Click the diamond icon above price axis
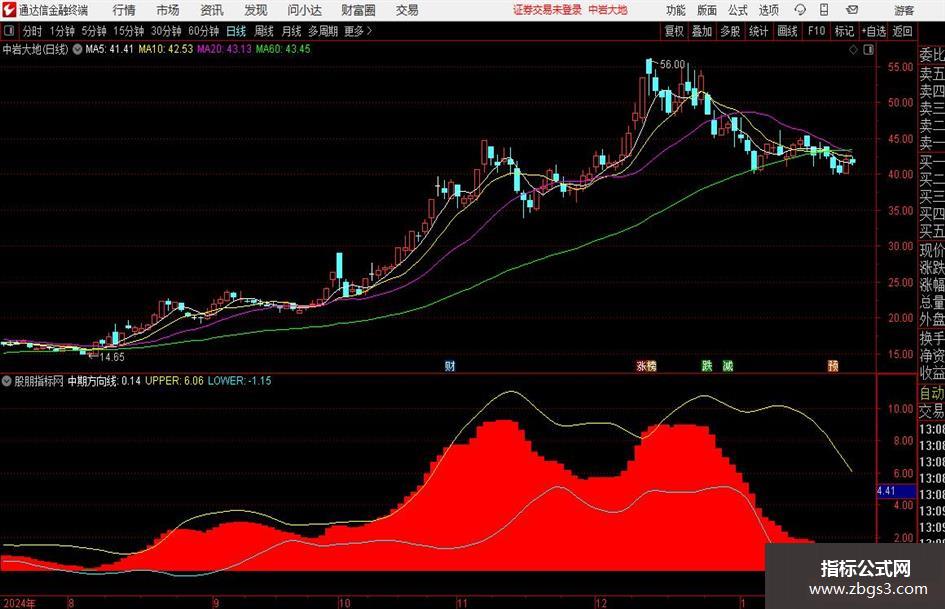 [x=853, y=50]
